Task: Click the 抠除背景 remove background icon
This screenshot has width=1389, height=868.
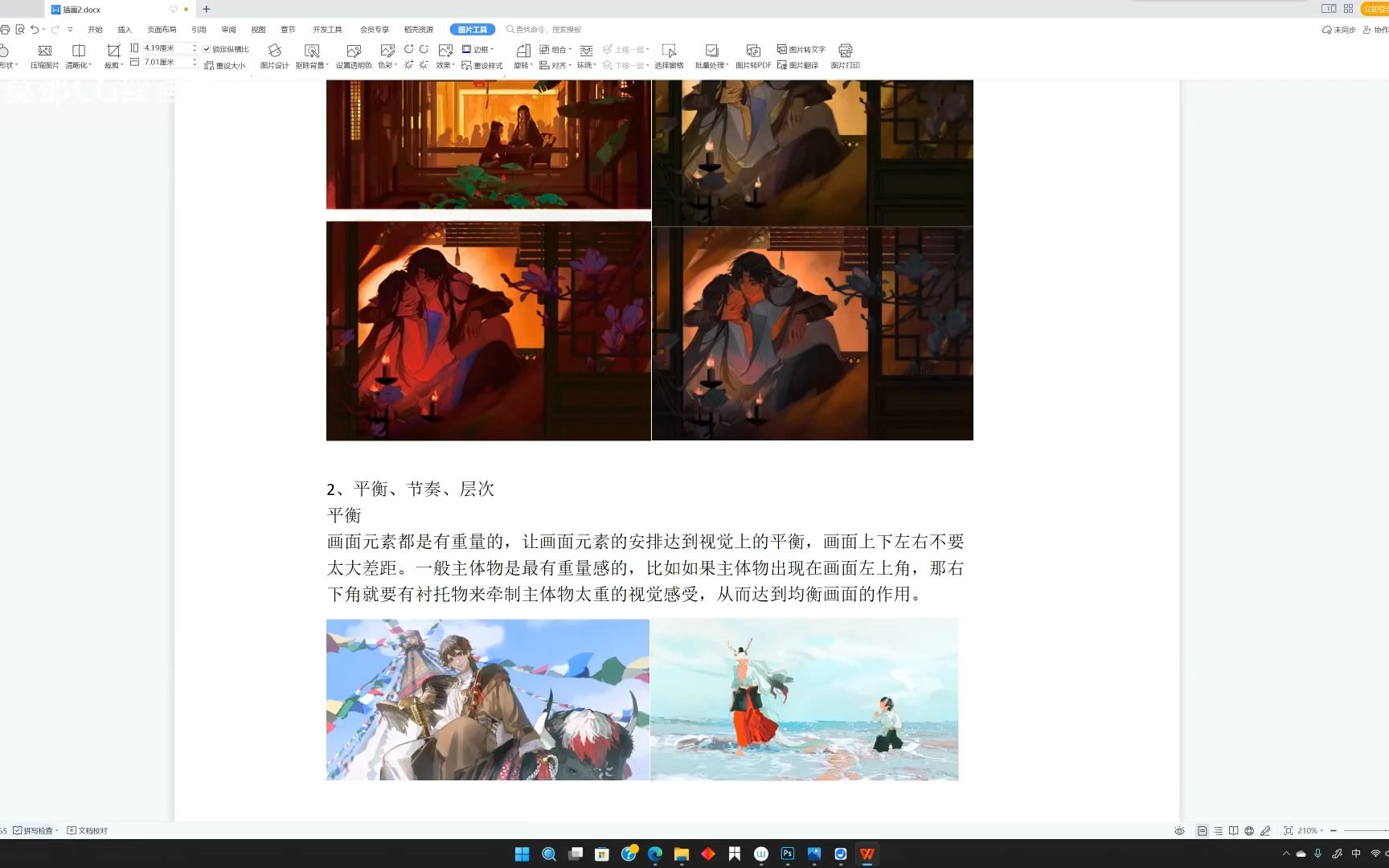Action: (312, 56)
